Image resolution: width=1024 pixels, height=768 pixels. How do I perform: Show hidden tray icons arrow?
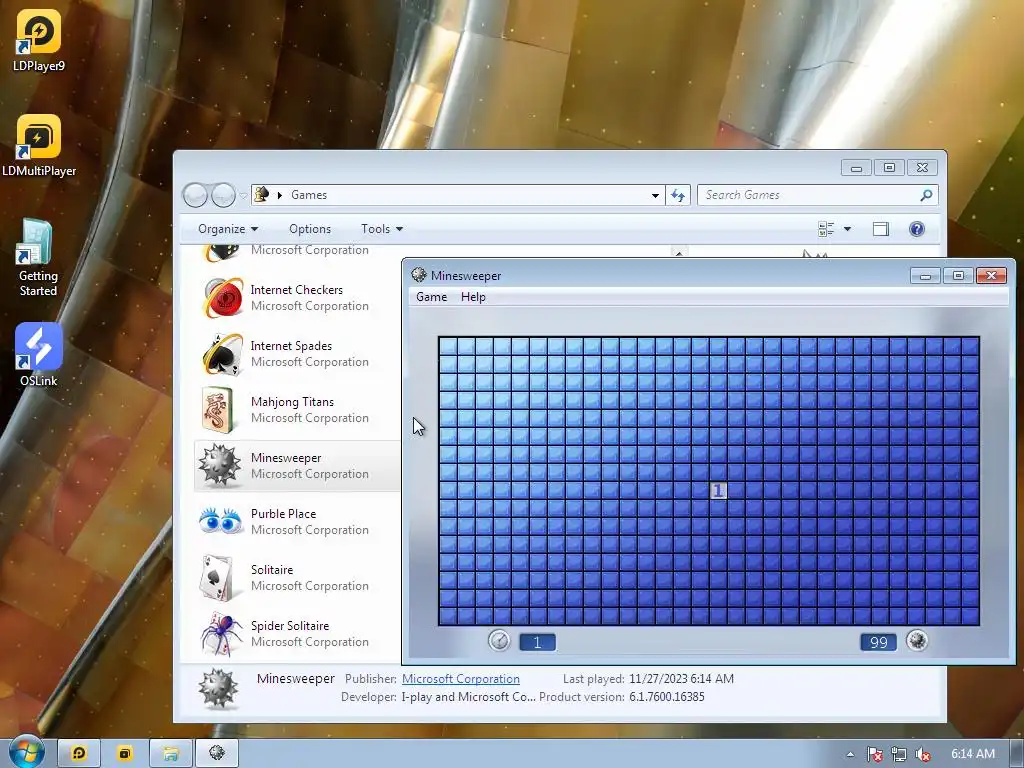tap(850, 754)
